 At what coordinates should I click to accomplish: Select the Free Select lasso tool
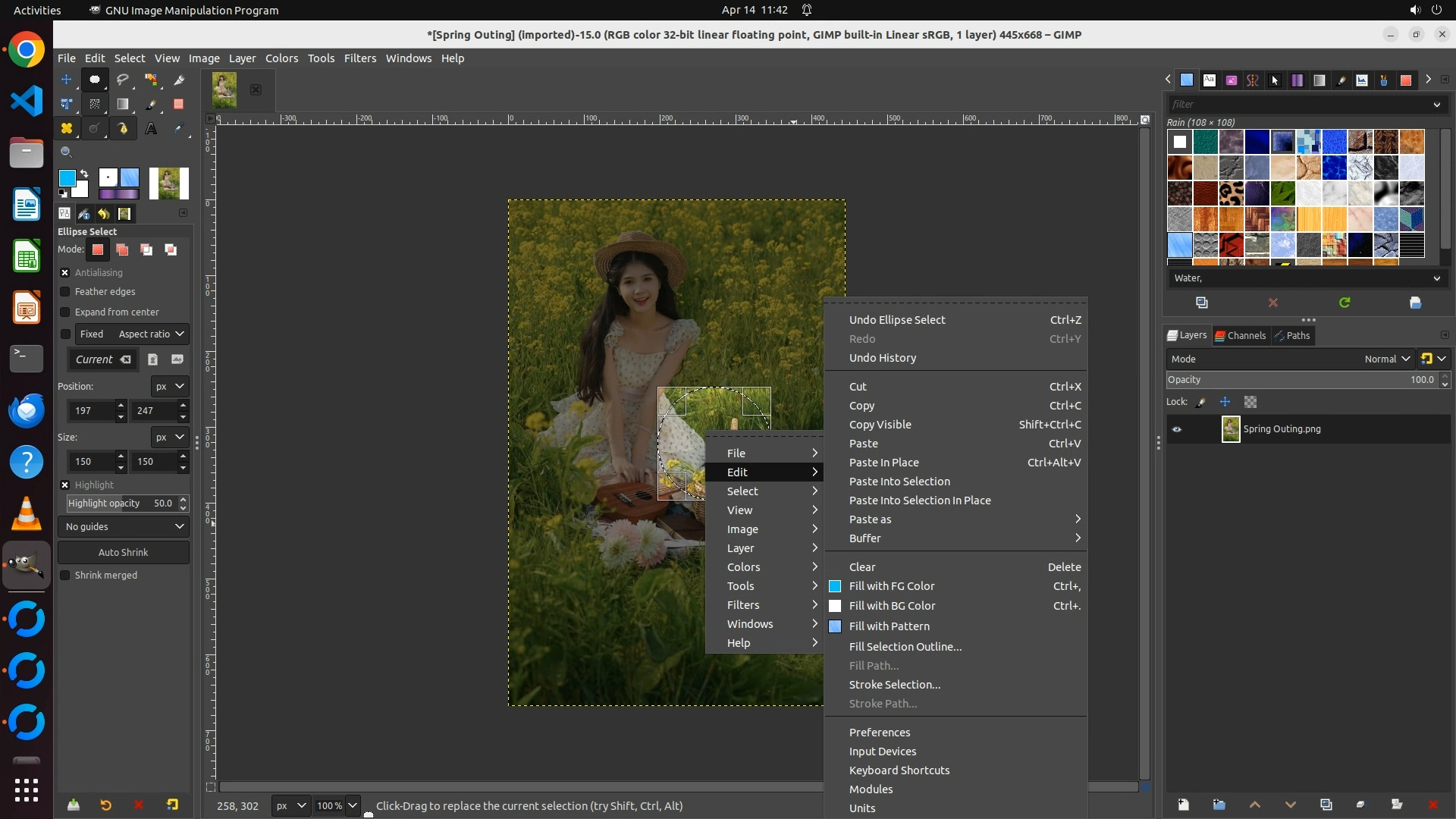[x=122, y=80]
